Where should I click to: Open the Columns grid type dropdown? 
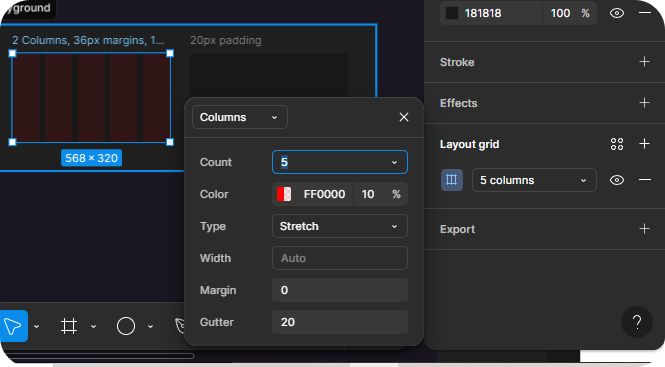point(240,117)
